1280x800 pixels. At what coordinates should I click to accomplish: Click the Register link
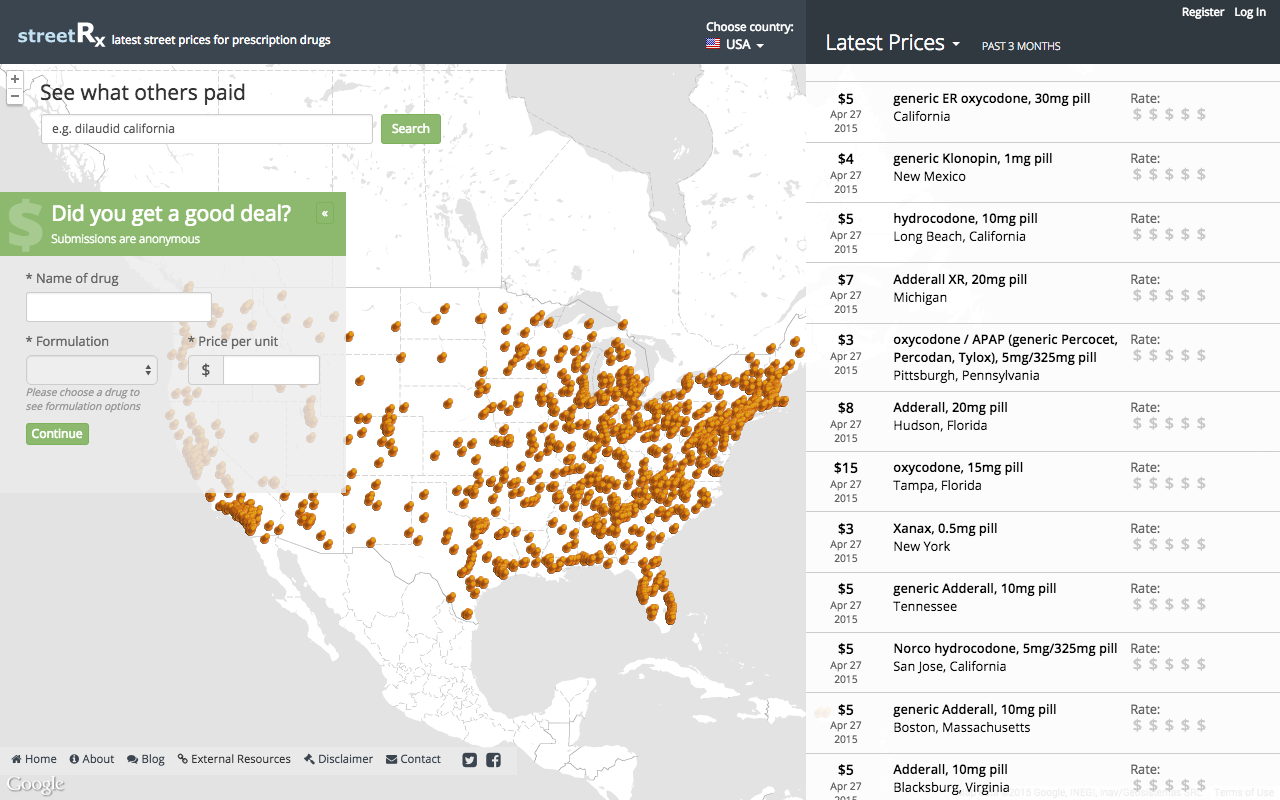[1202, 12]
